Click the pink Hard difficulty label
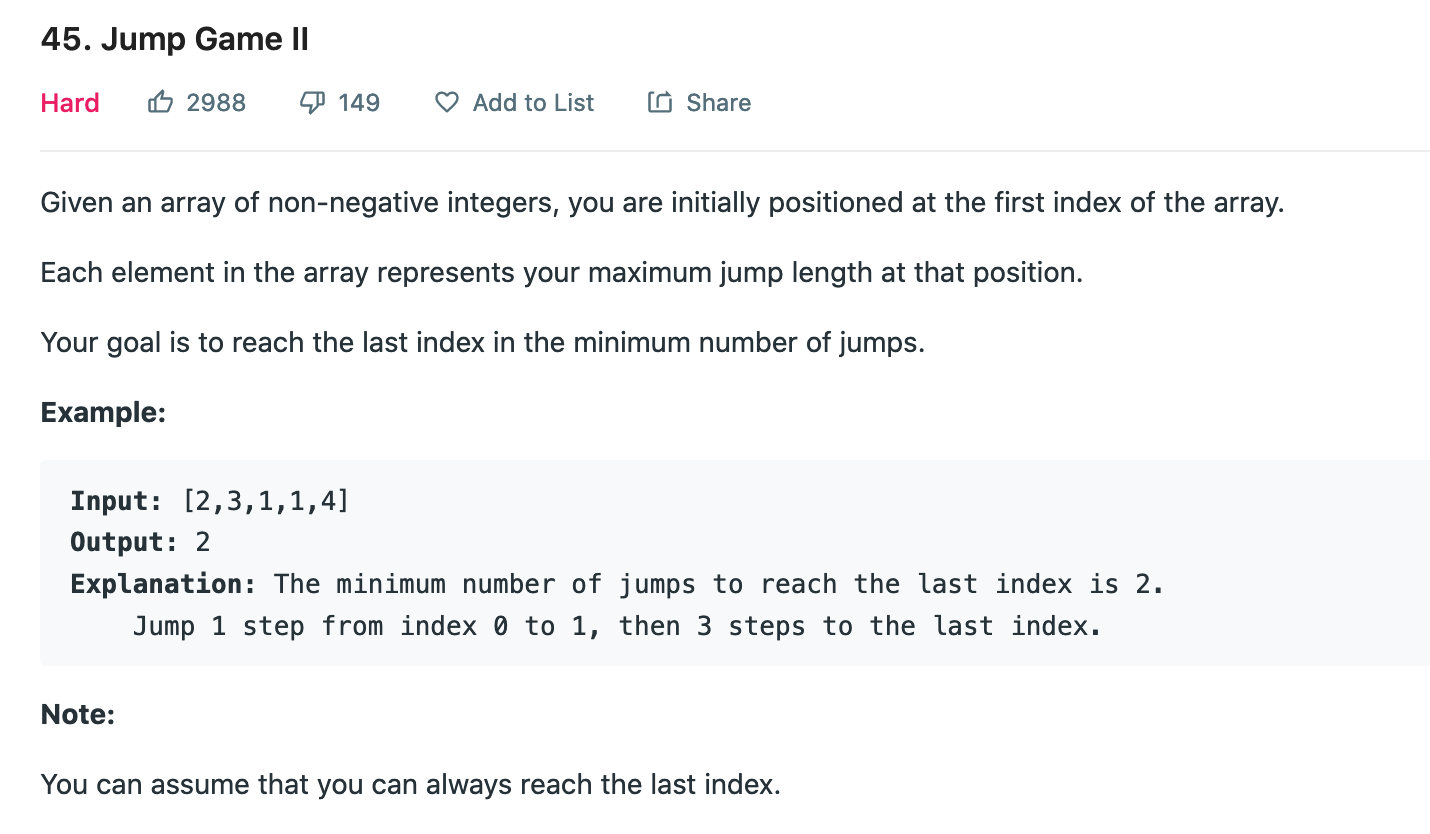The height and width of the screenshot is (834, 1430). (70, 102)
